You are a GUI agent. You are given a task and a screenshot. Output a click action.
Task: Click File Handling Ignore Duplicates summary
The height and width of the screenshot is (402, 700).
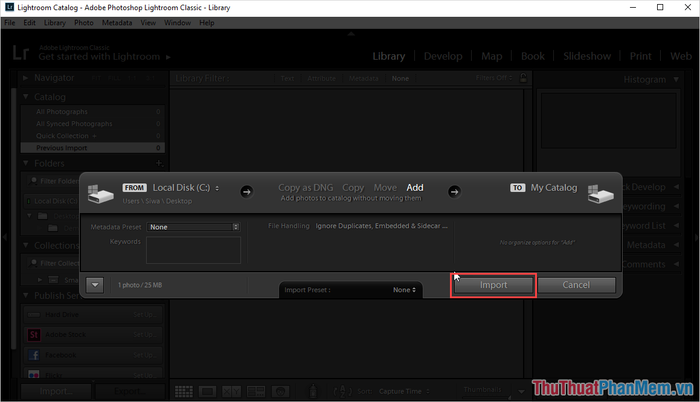pyautogui.click(x=381, y=226)
